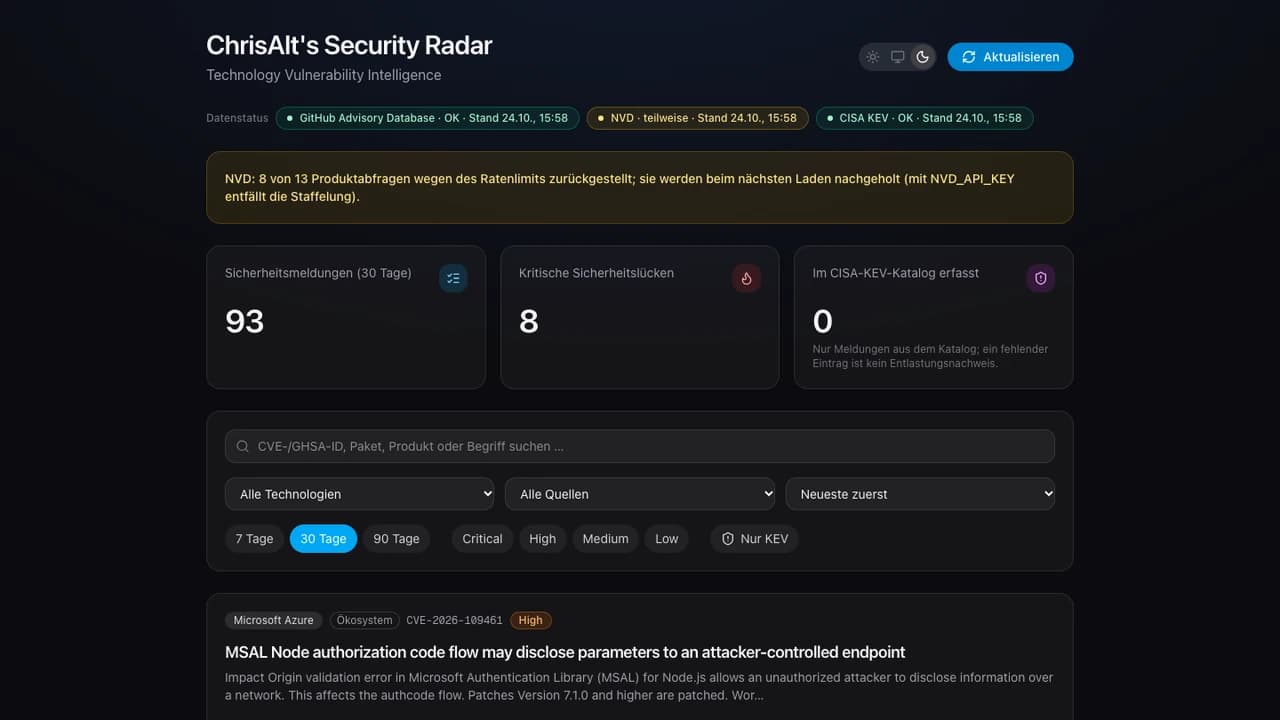Image resolution: width=1280 pixels, height=720 pixels.
Task: Click the Microsoft Azure tag
Action: click(273, 620)
